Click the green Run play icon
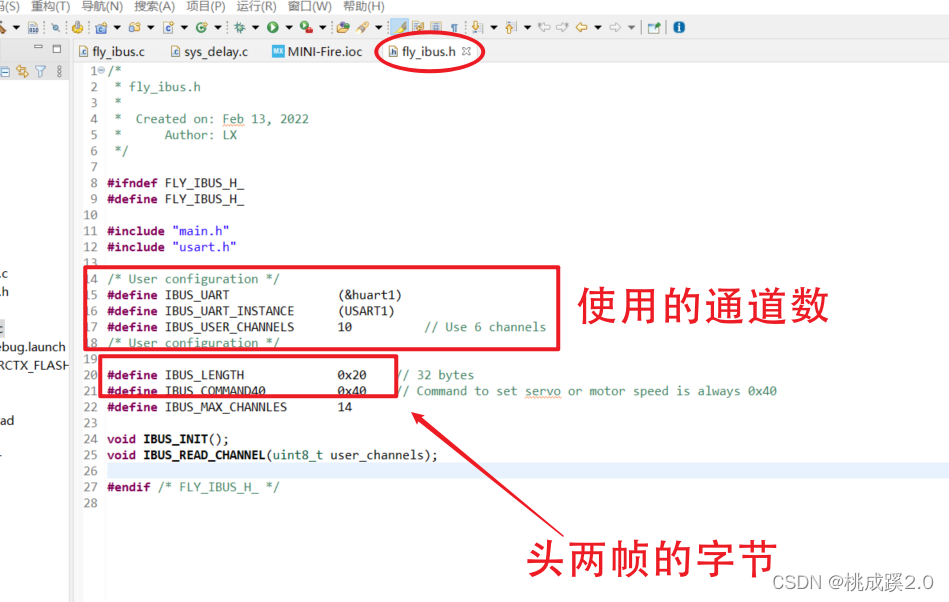Image resolution: width=949 pixels, height=602 pixels. [273, 27]
